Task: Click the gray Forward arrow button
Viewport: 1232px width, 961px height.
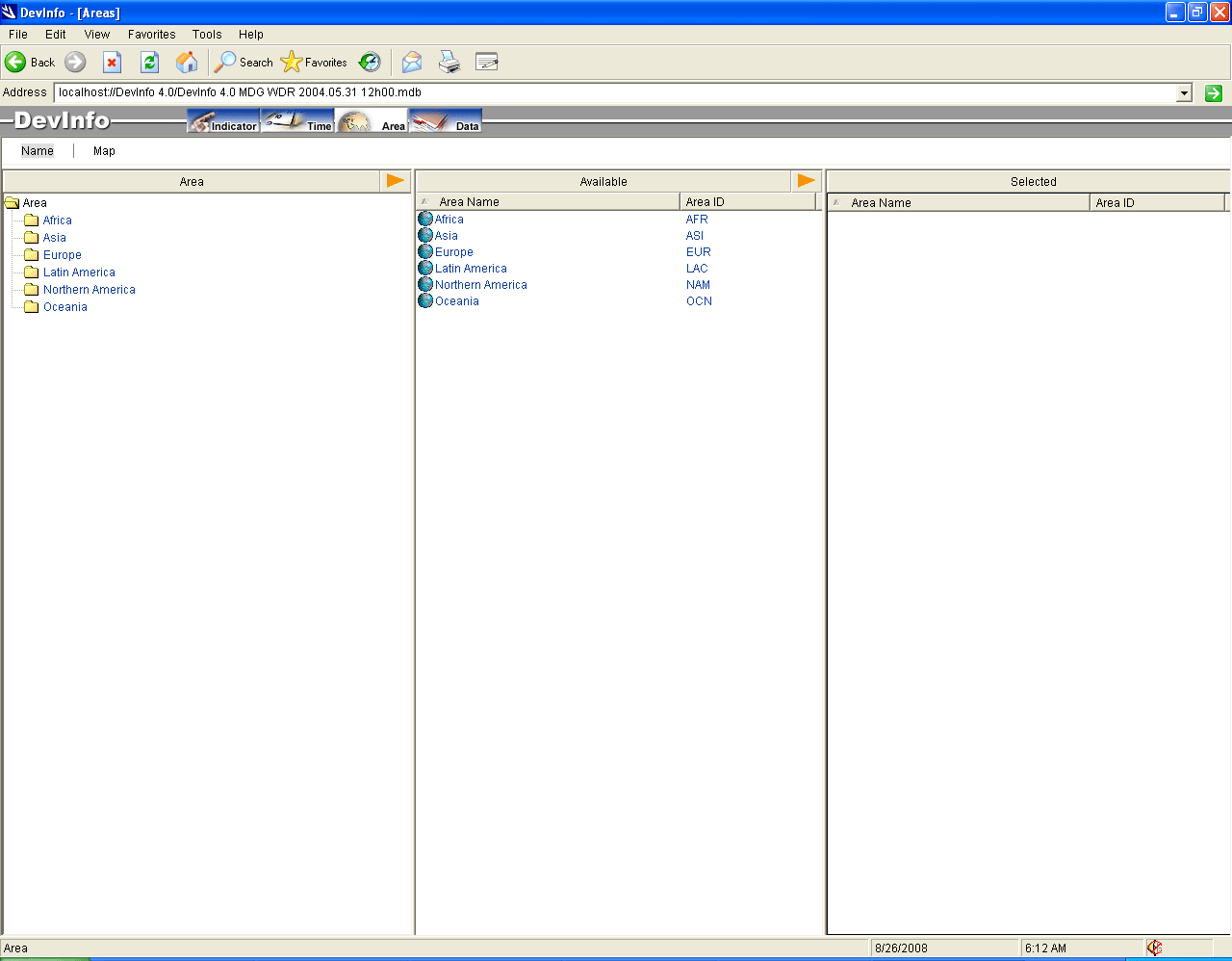Action: pos(75,63)
